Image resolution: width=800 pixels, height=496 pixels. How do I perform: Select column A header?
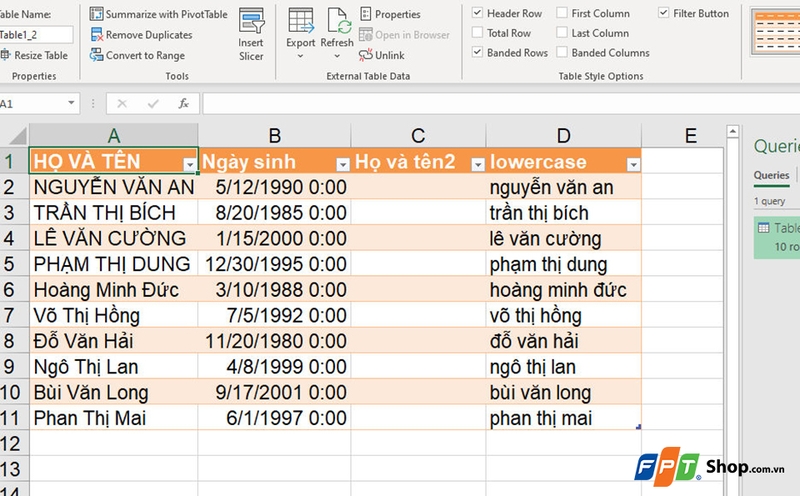(x=114, y=136)
